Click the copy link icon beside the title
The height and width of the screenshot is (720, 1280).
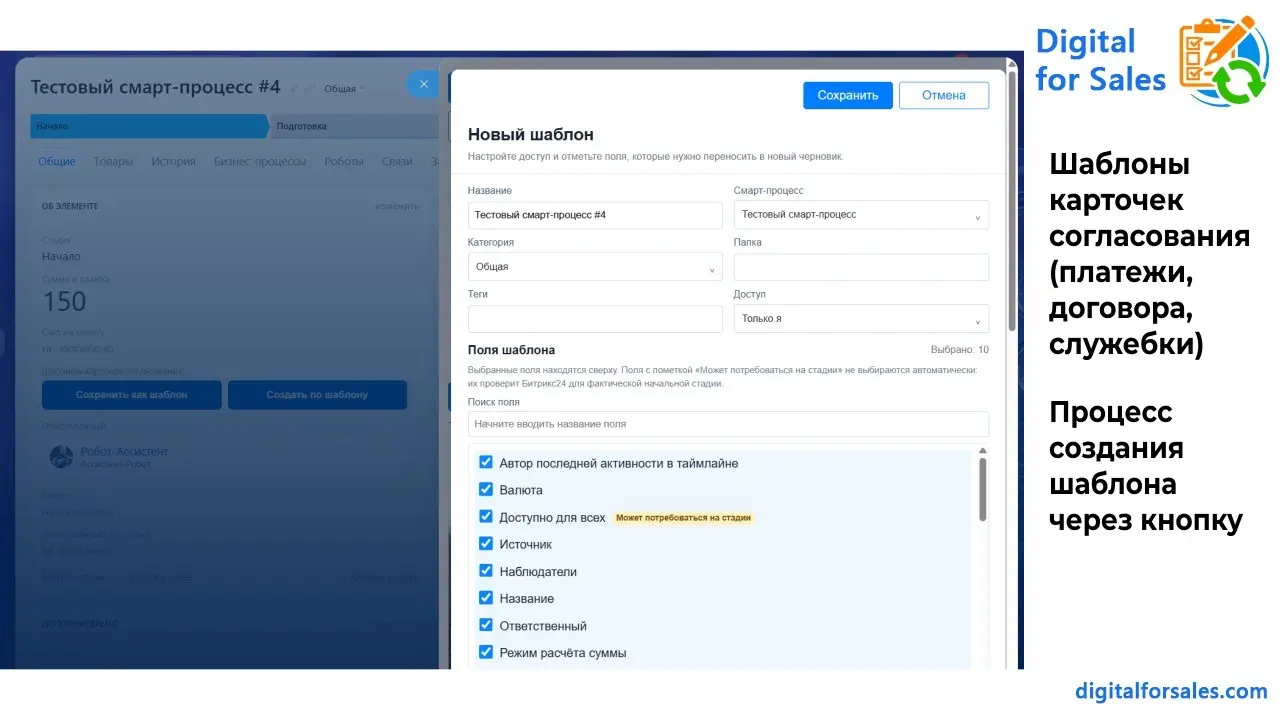pyautogui.click(x=310, y=88)
